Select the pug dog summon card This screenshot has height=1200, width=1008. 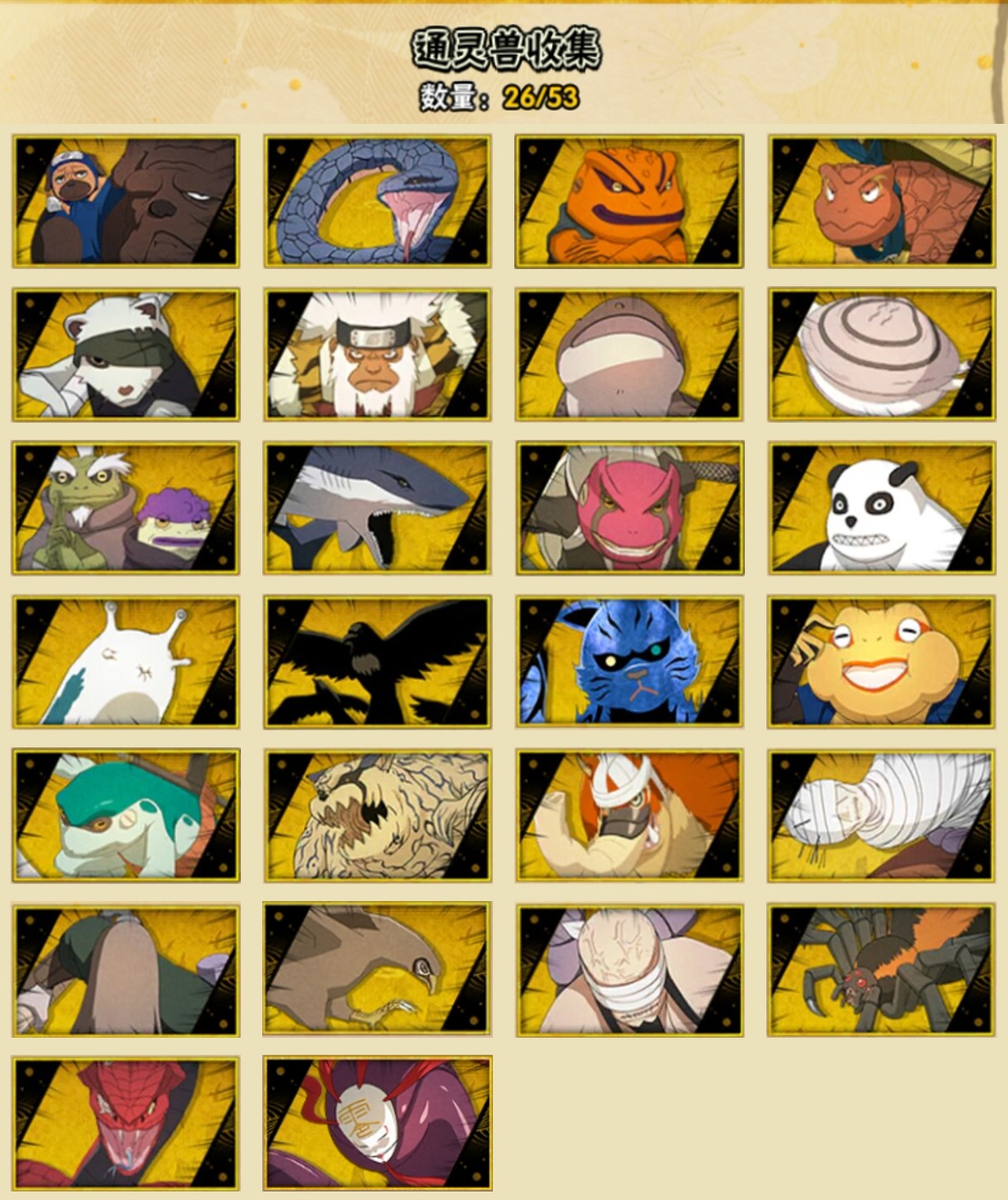(126, 201)
